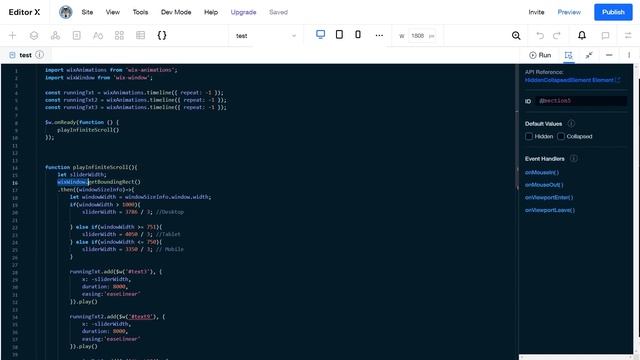This screenshot has height=360, width=640.
Task: Add the onMouseIn() event handler
Action: coord(542,172)
